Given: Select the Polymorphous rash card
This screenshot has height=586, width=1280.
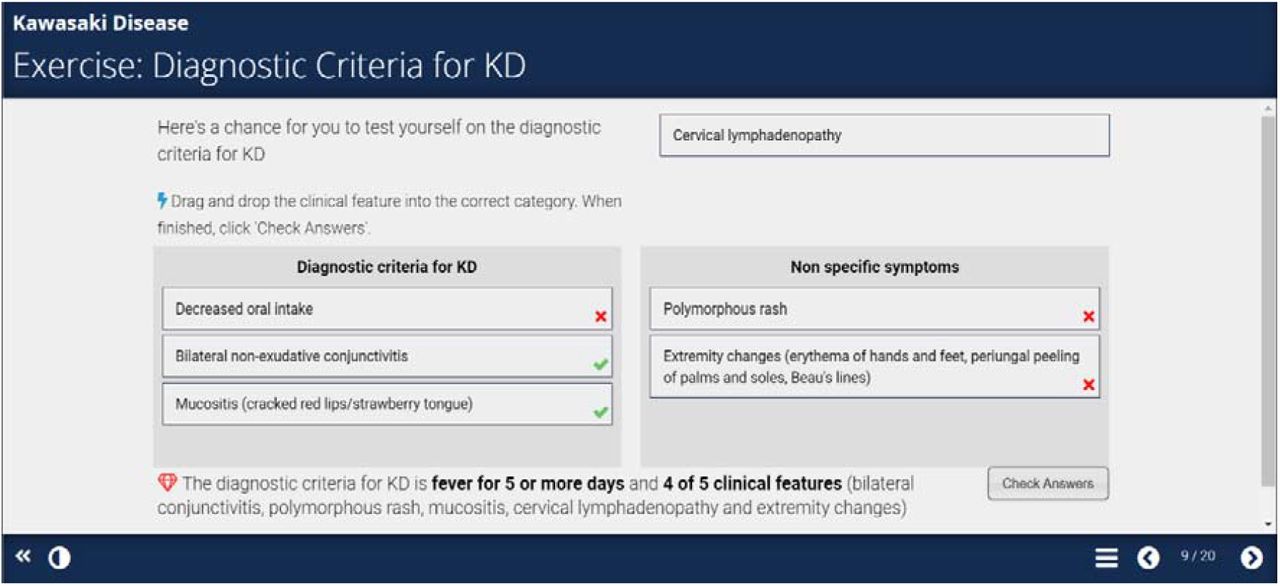Looking at the screenshot, I should tap(874, 309).
